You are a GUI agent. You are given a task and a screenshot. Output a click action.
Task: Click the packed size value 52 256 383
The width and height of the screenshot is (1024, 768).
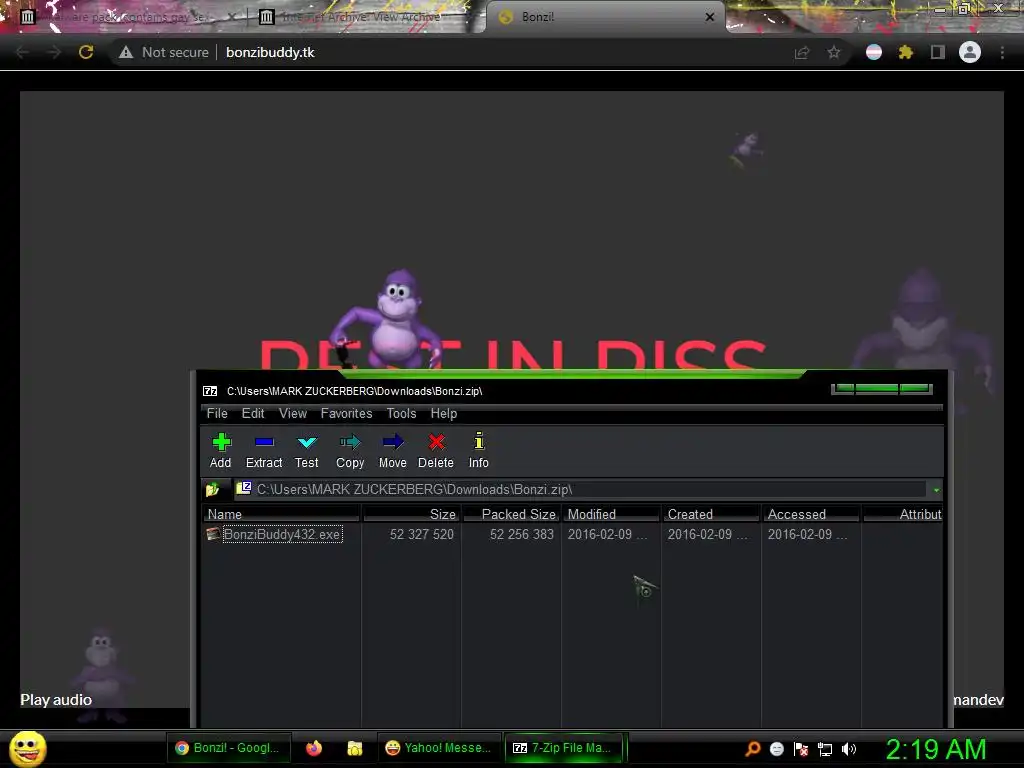[521, 534]
